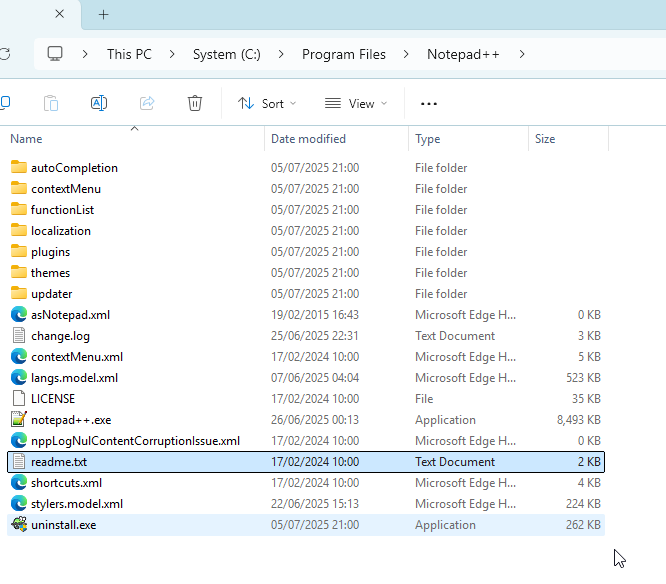Click the blank file icon beside LICENSE
Image resolution: width=666 pixels, height=584 pixels.
[19, 398]
